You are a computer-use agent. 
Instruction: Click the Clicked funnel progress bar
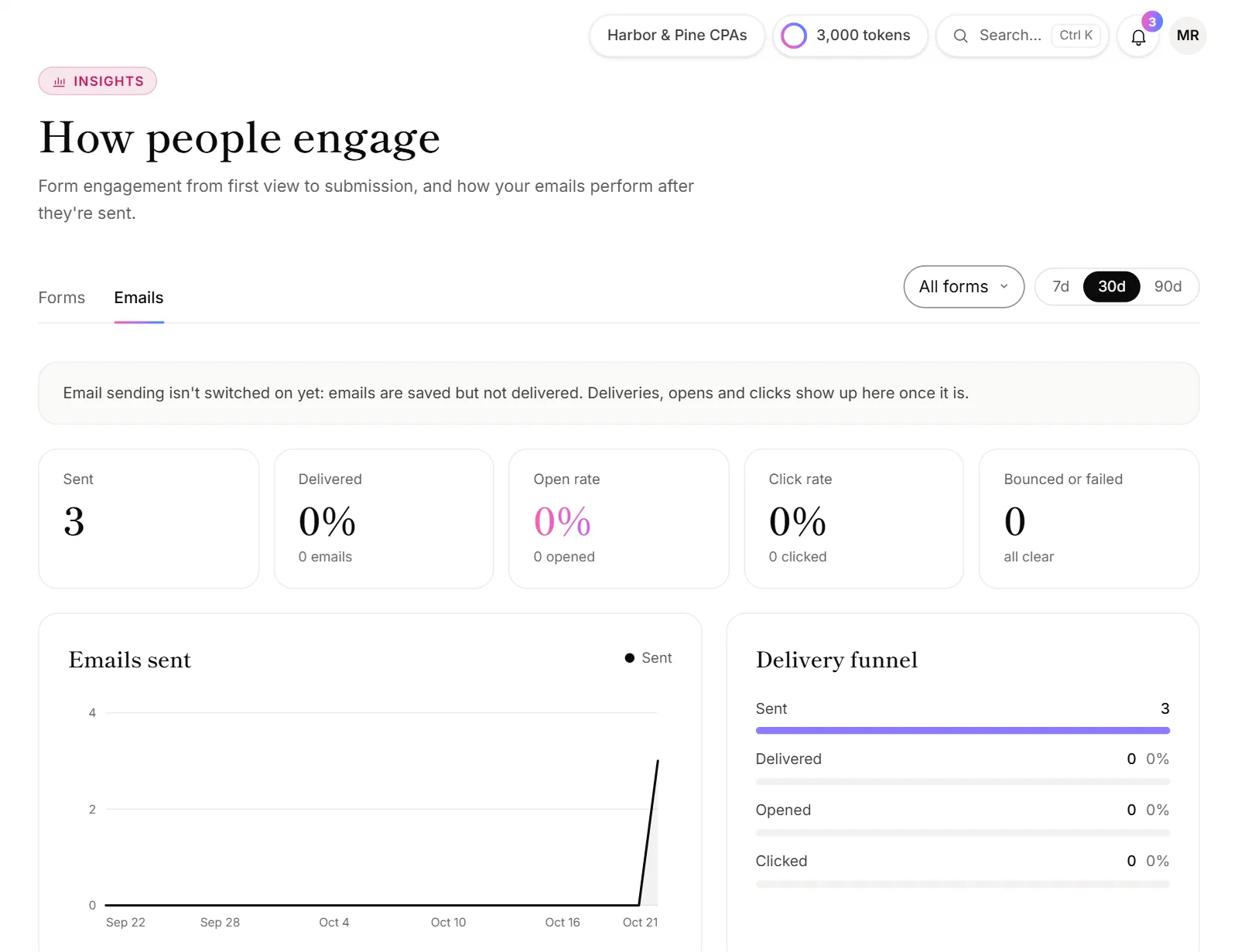pyautogui.click(x=963, y=884)
